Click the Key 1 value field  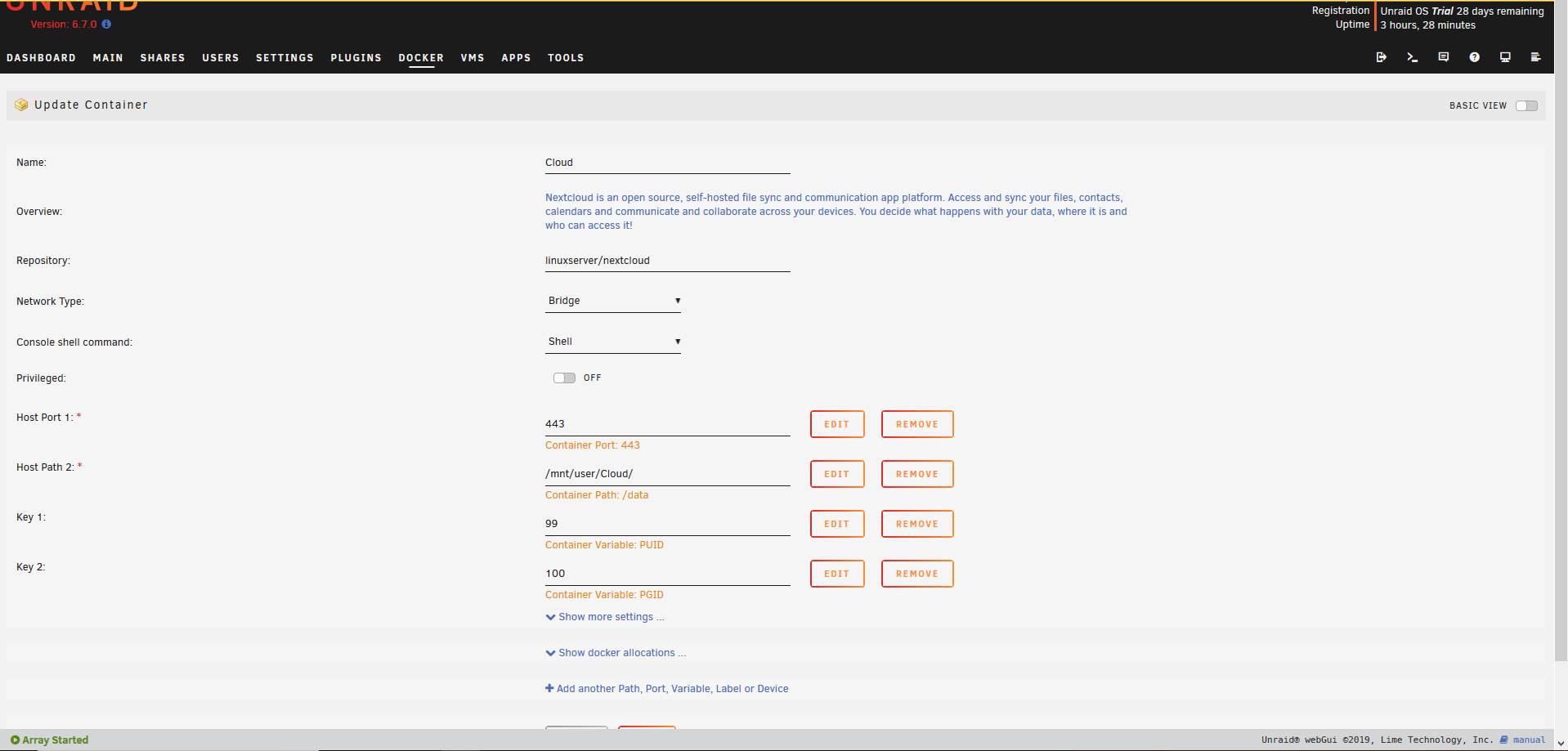tap(668, 524)
